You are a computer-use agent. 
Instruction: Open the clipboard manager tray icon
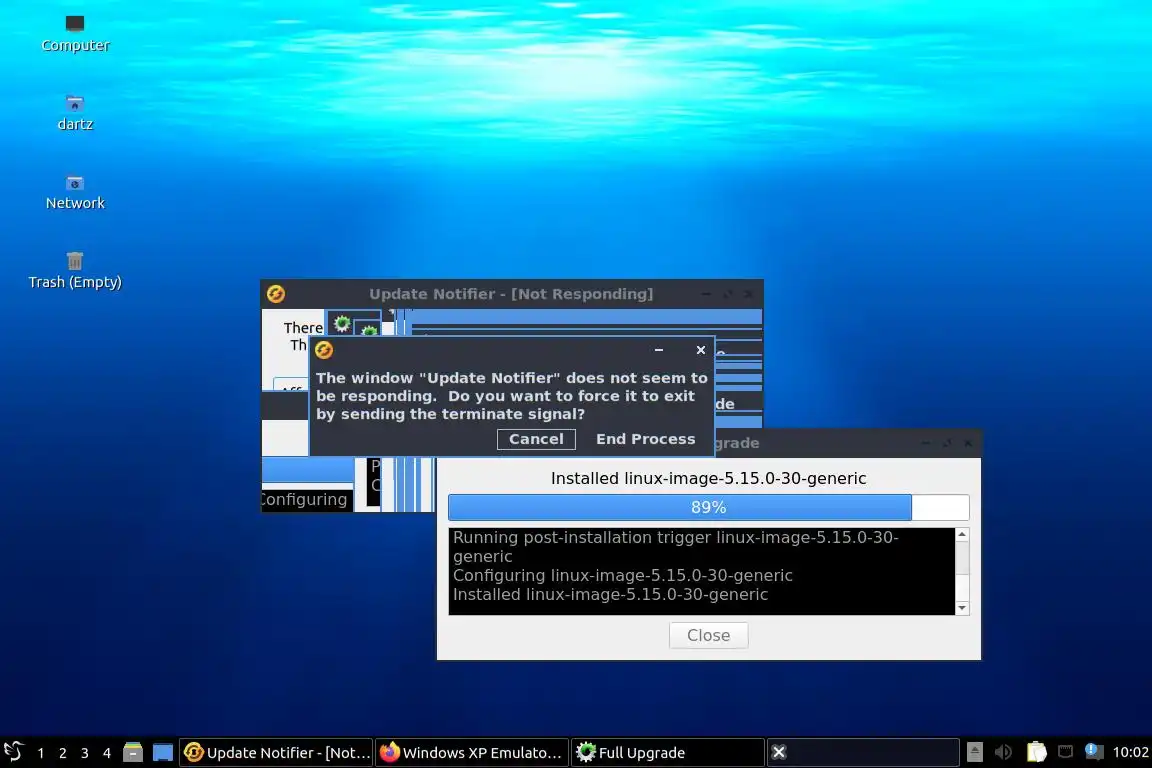[1036, 752]
